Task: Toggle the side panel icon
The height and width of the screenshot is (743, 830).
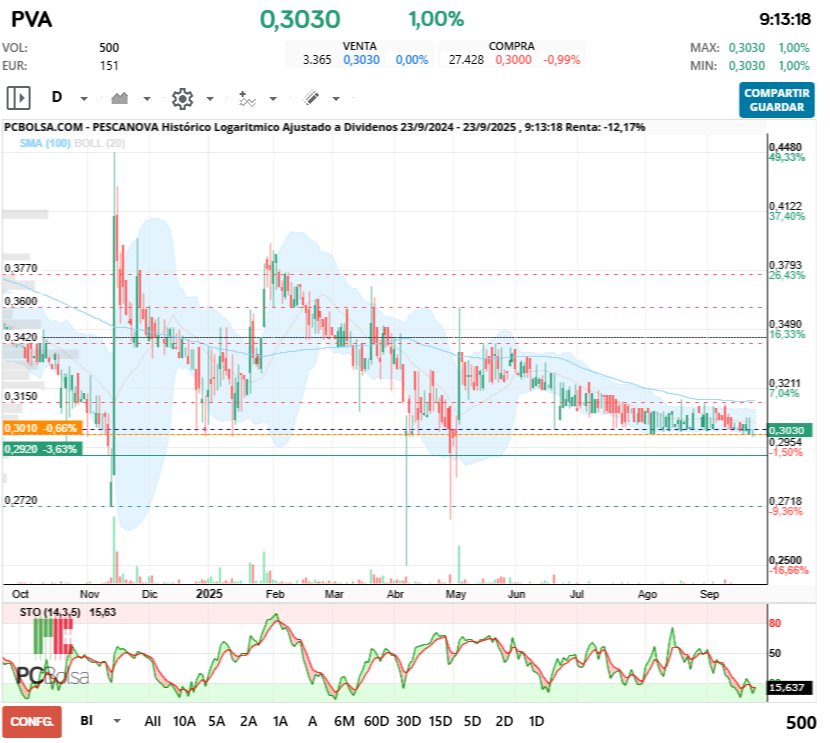Action: [18, 96]
